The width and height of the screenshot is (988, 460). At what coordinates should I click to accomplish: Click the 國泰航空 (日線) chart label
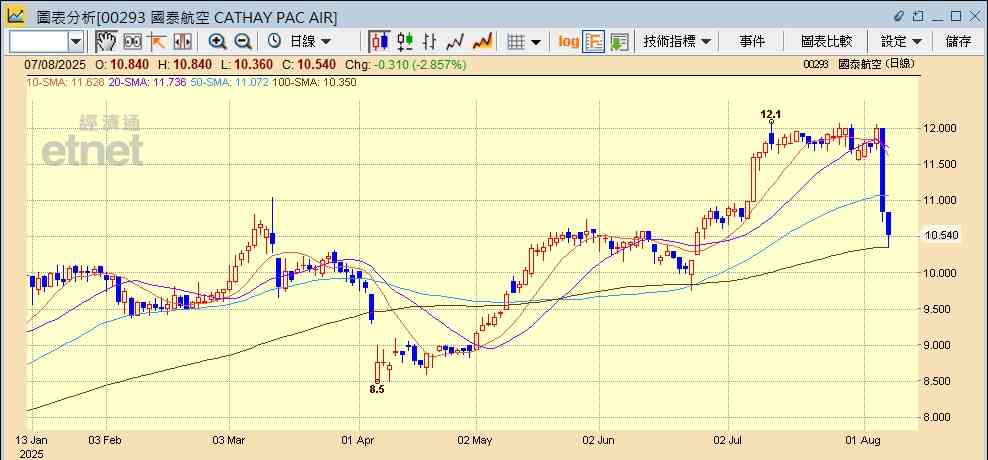click(x=876, y=64)
